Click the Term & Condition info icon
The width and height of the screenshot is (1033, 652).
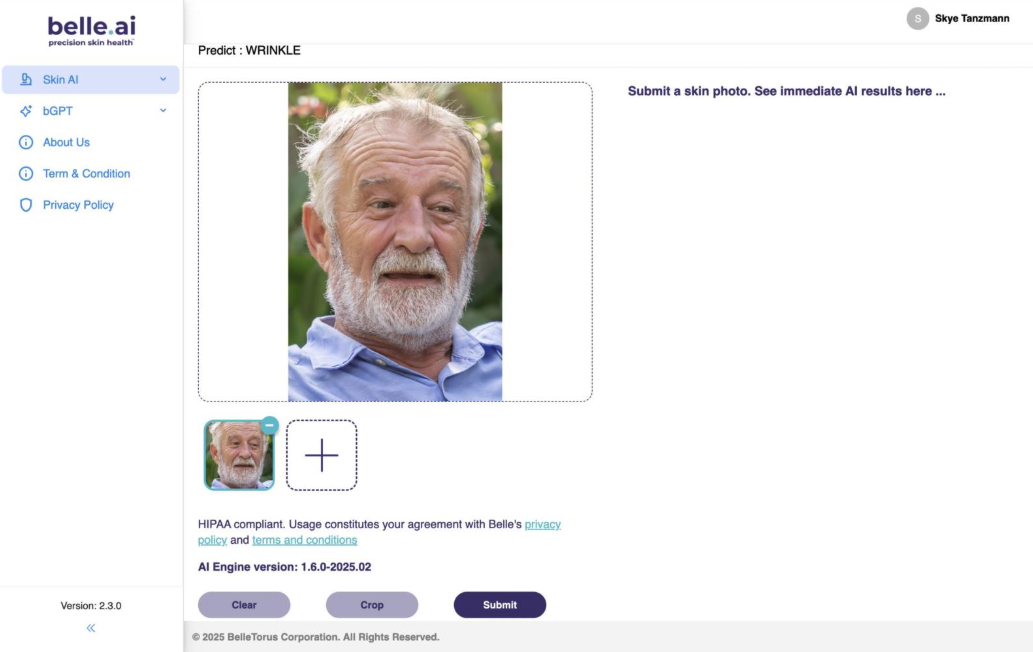click(26, 174)
